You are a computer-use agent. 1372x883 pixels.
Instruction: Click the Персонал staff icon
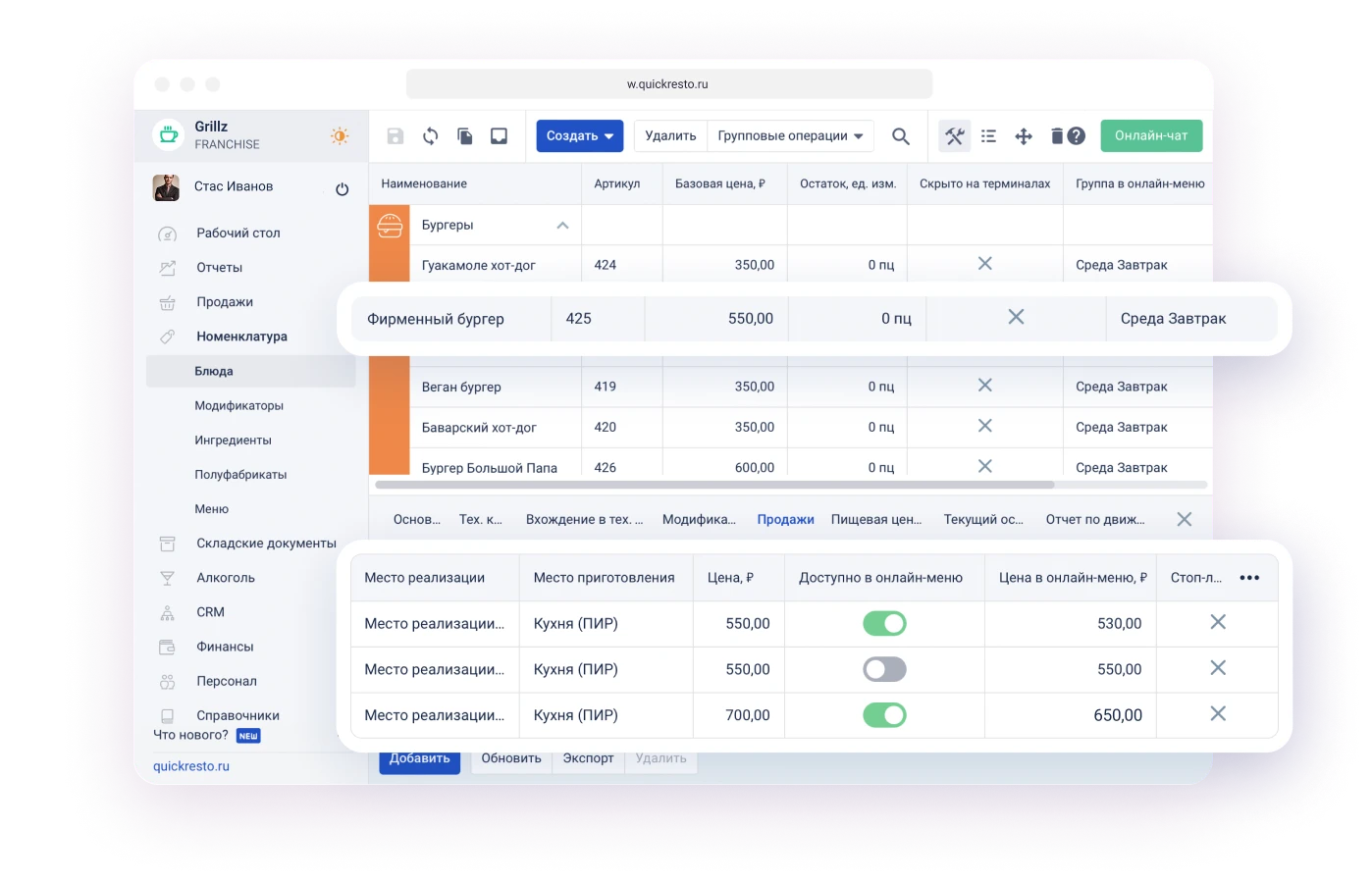coord(168,682)
